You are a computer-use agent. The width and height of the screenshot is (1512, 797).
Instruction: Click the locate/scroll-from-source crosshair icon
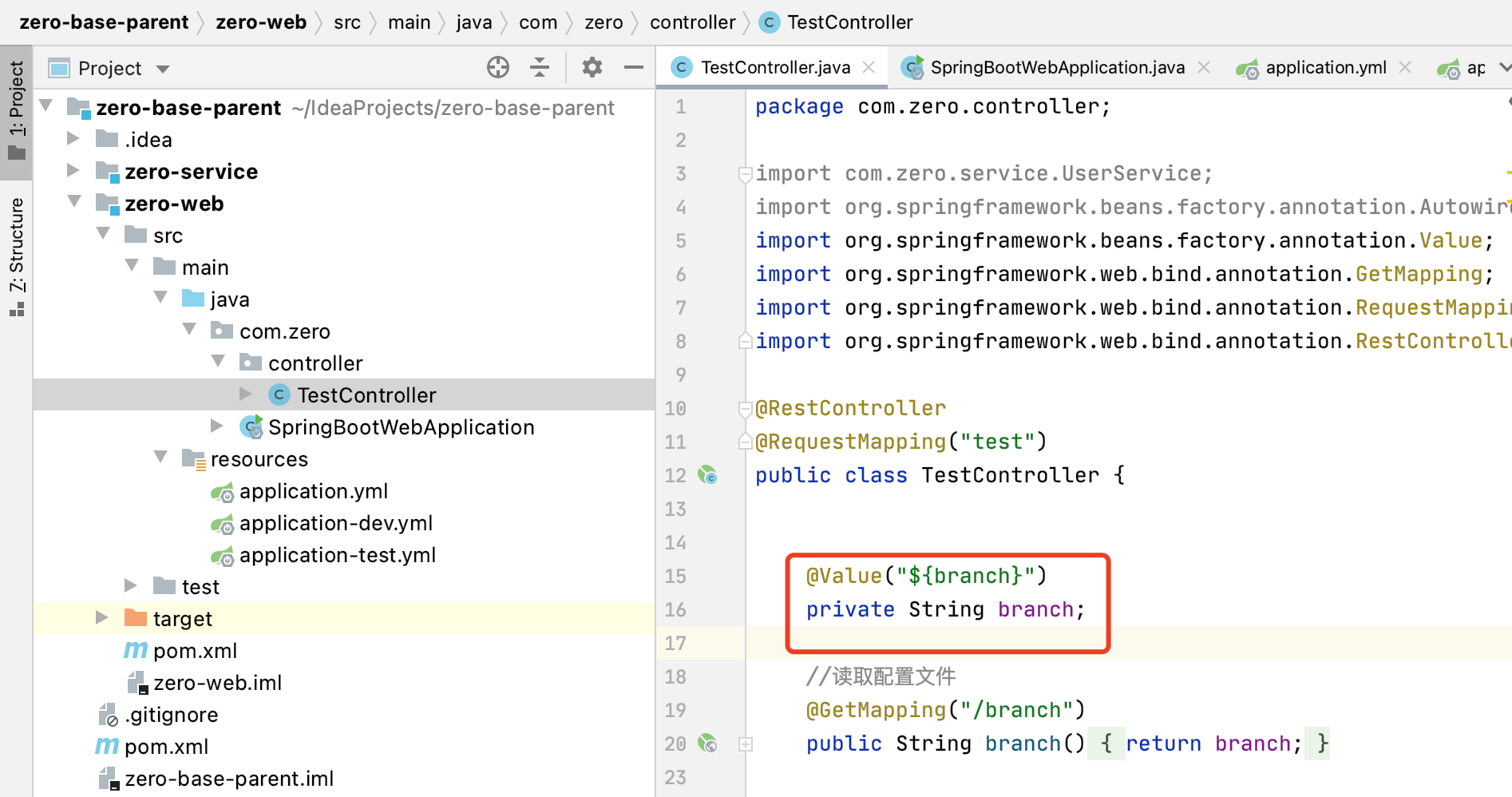pyautogui.click(x=498, y=68)
